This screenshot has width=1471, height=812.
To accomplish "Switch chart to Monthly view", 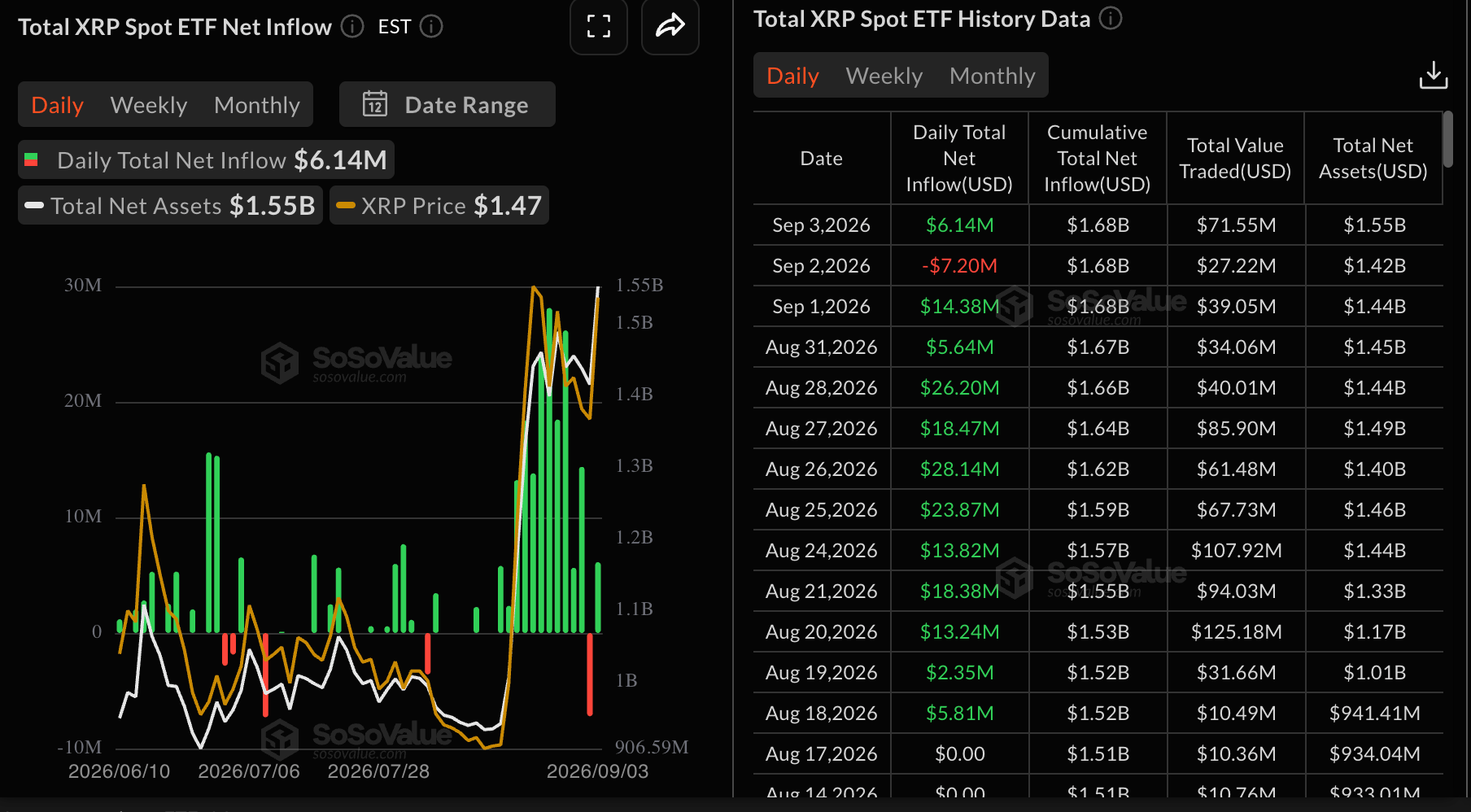I will [x=257, y=105].
